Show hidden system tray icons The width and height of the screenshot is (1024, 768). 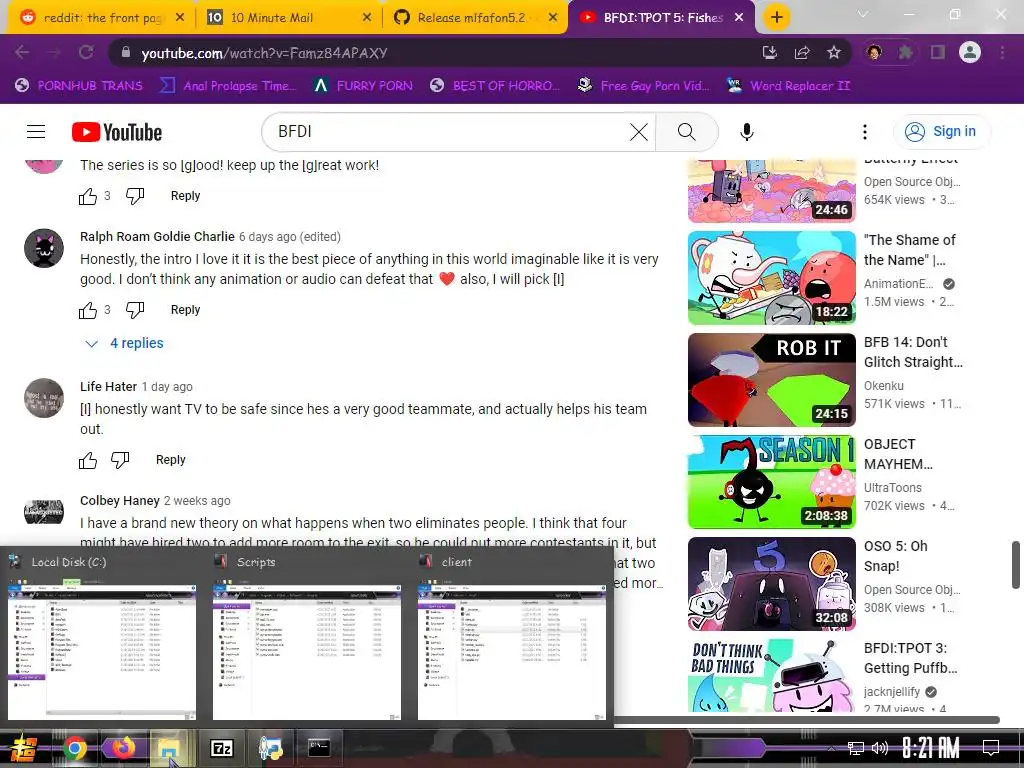831,748
